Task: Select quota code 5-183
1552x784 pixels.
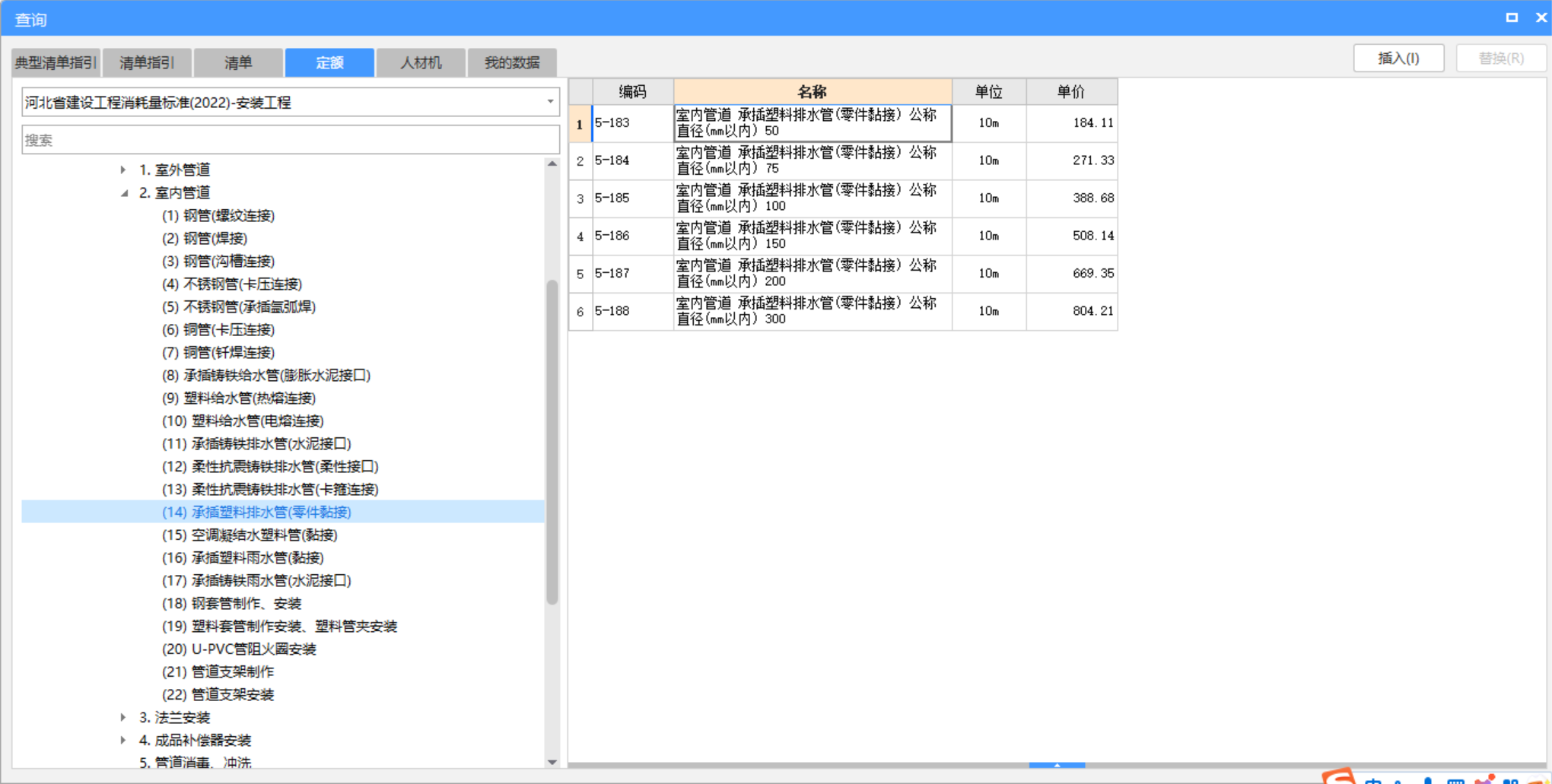Action: coord(632,123)
